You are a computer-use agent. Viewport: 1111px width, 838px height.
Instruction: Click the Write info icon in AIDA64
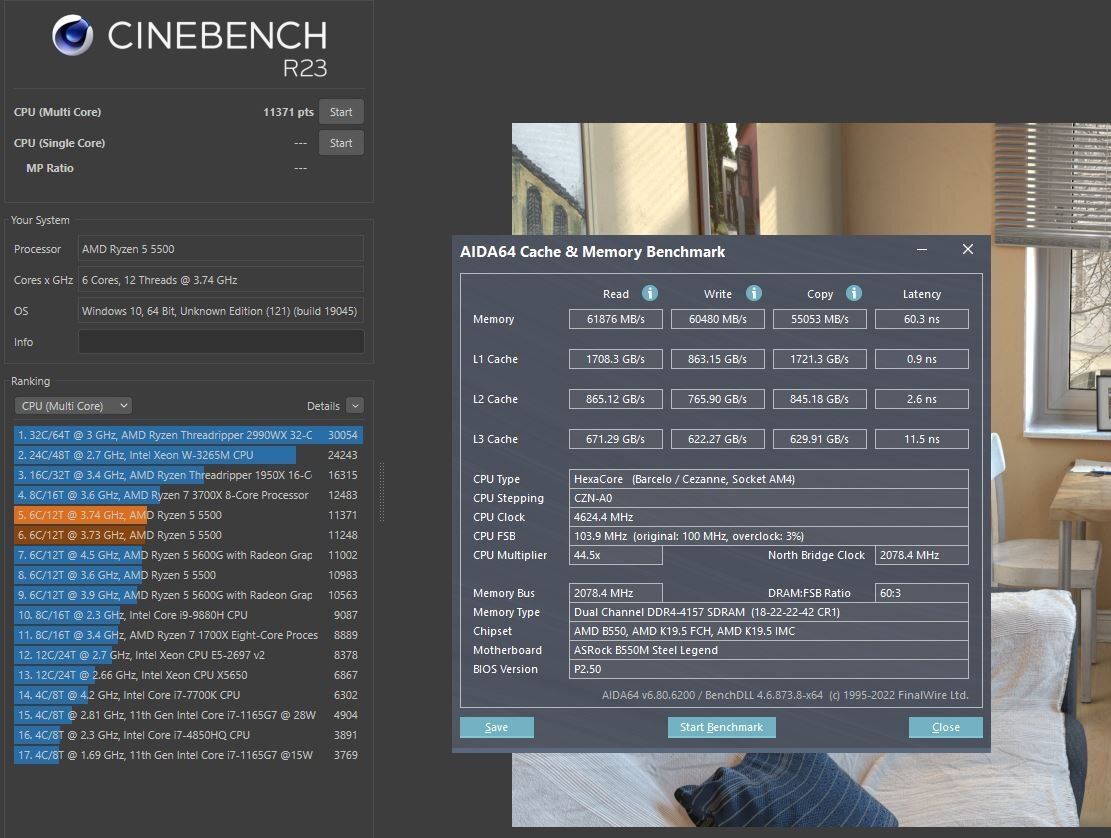754,293
